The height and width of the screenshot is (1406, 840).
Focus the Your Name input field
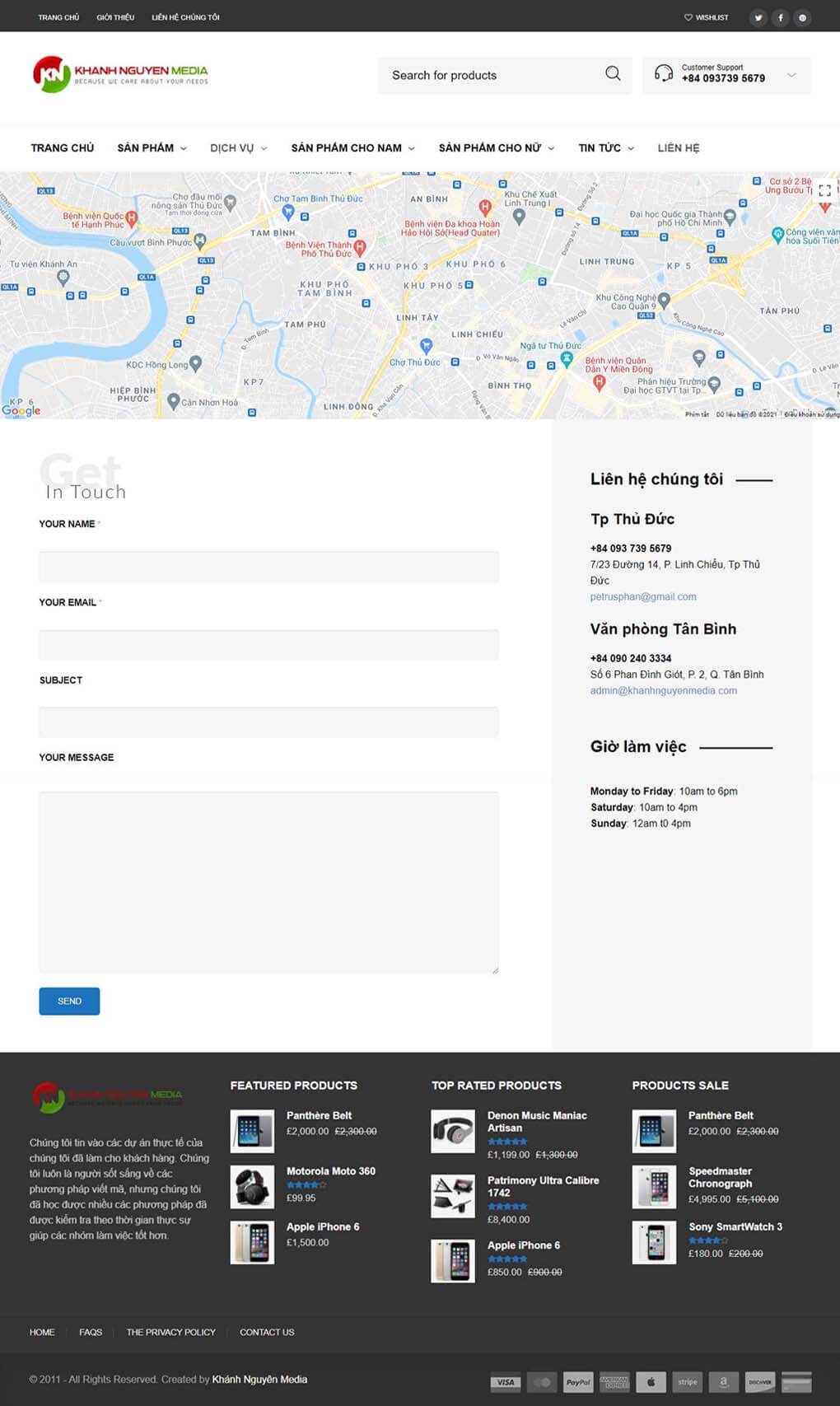click(268, 567)
